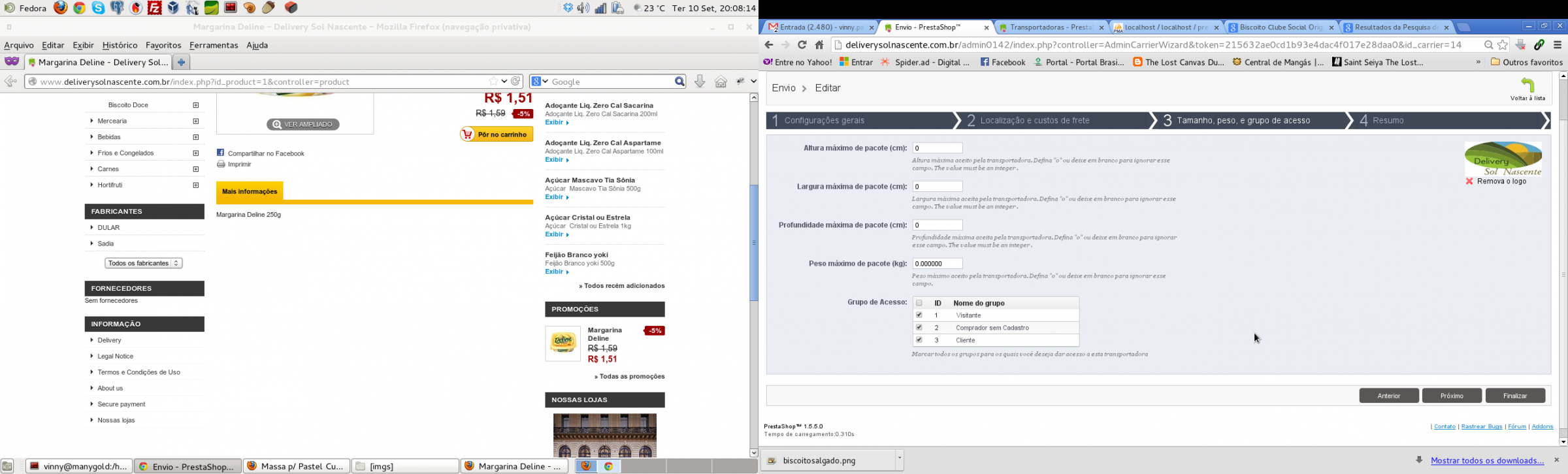Go to wizard step 1 Configurações gerais

point(860,121)
